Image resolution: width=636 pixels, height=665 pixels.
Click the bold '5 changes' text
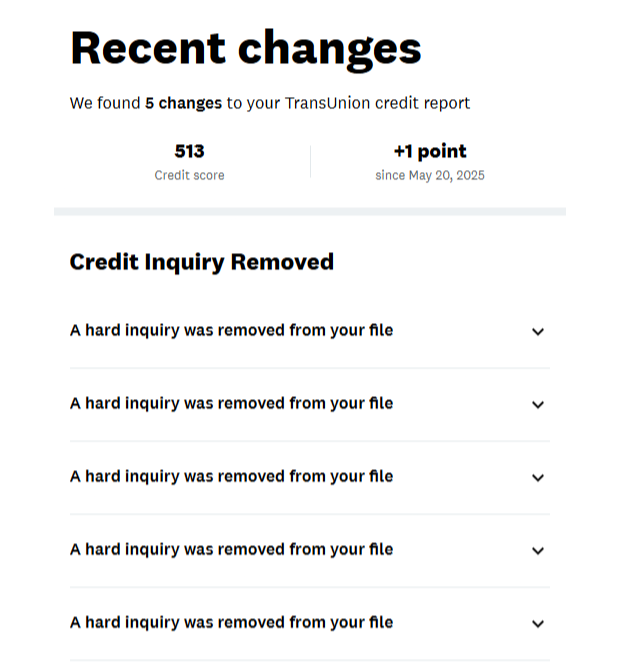(184, 103)
